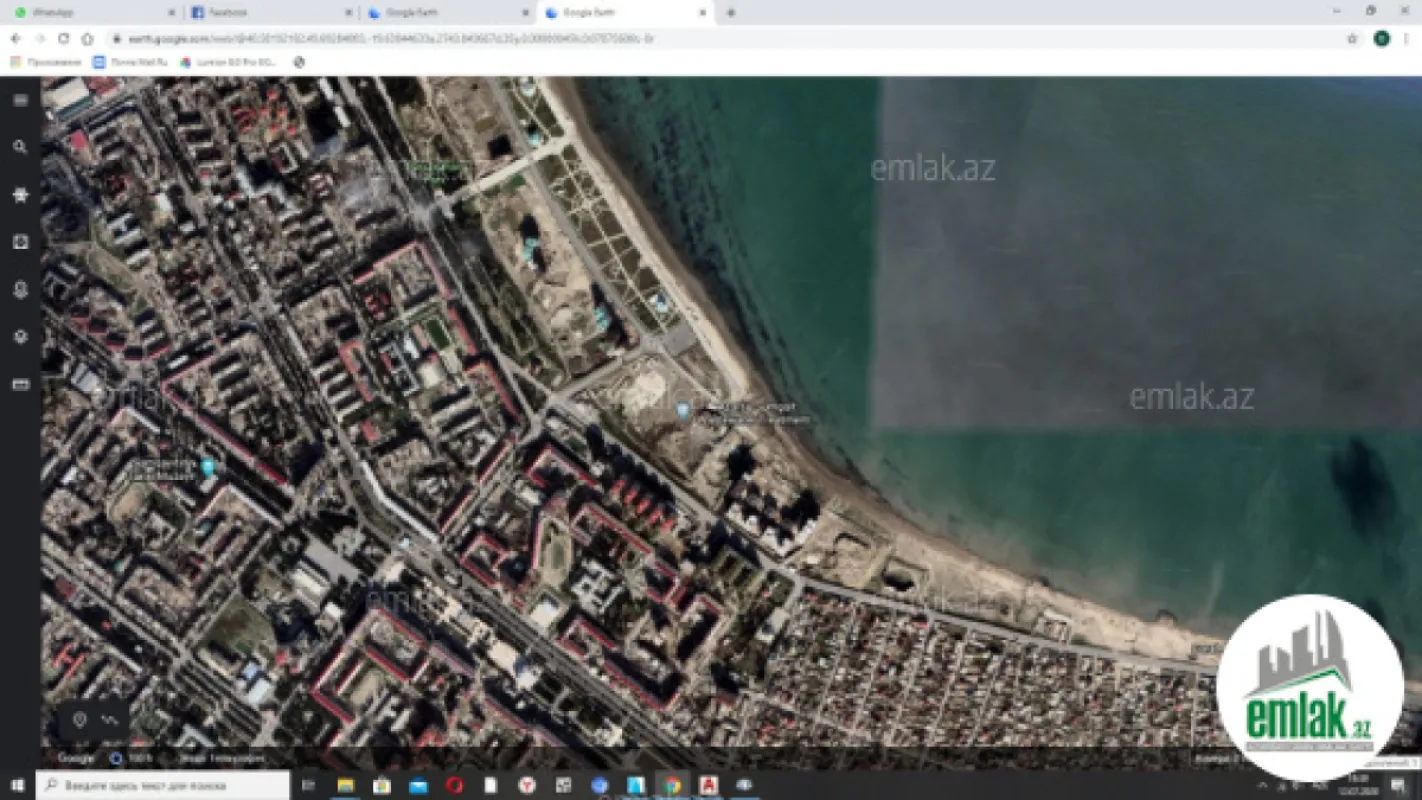The height and width of the screenshot is (800, 1422).
Task: Click the location pin icon near bottom left
Action: coord(82,718)
